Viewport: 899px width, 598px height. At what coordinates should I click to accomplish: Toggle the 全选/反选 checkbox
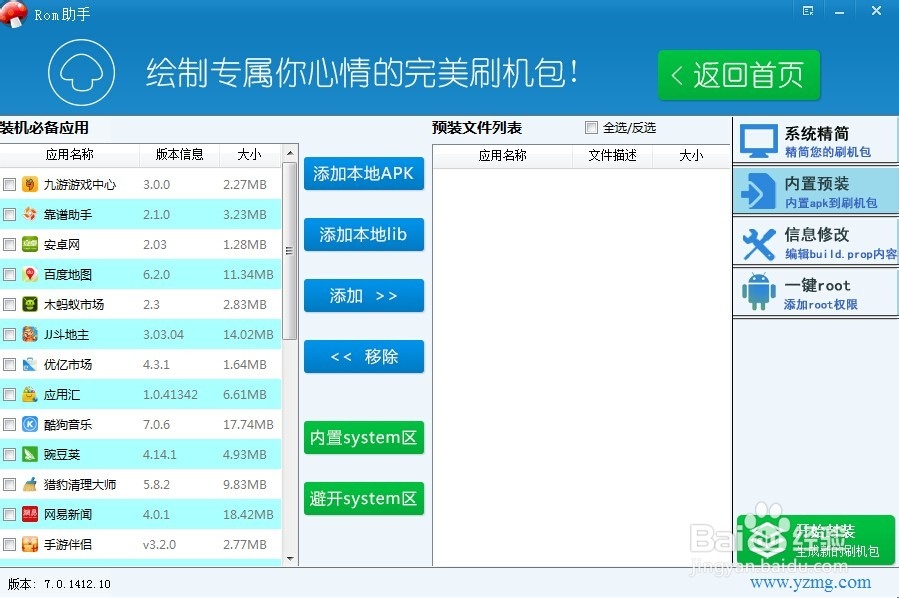click(x=591, y=127)
